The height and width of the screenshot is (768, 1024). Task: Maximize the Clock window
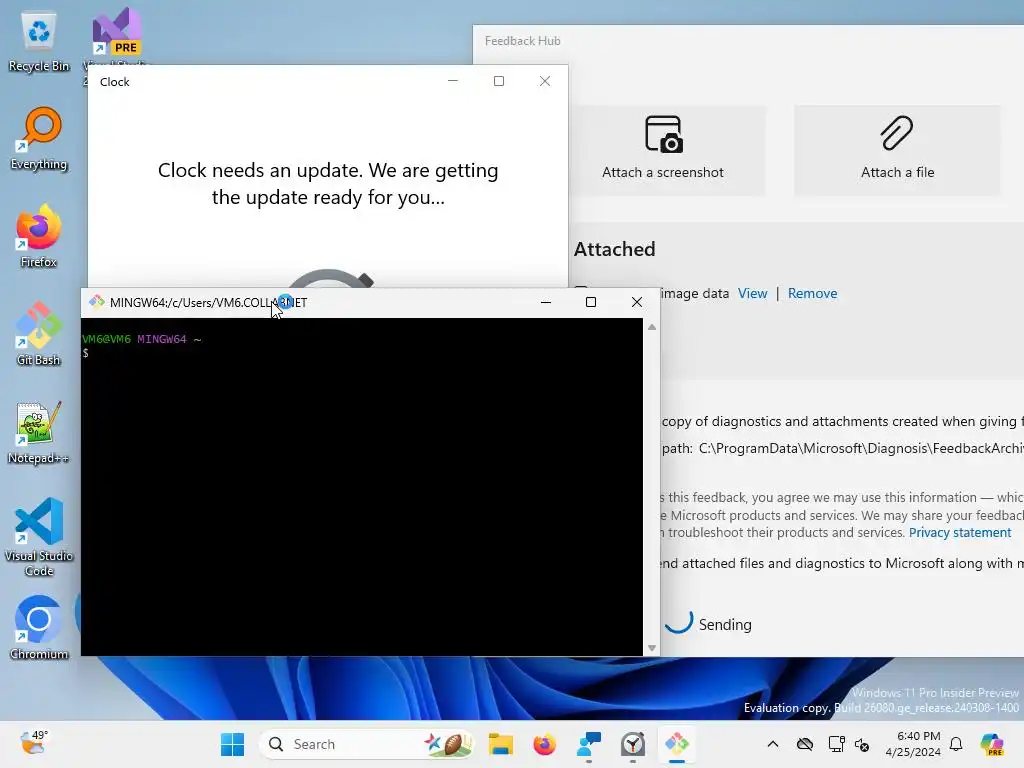499,81
